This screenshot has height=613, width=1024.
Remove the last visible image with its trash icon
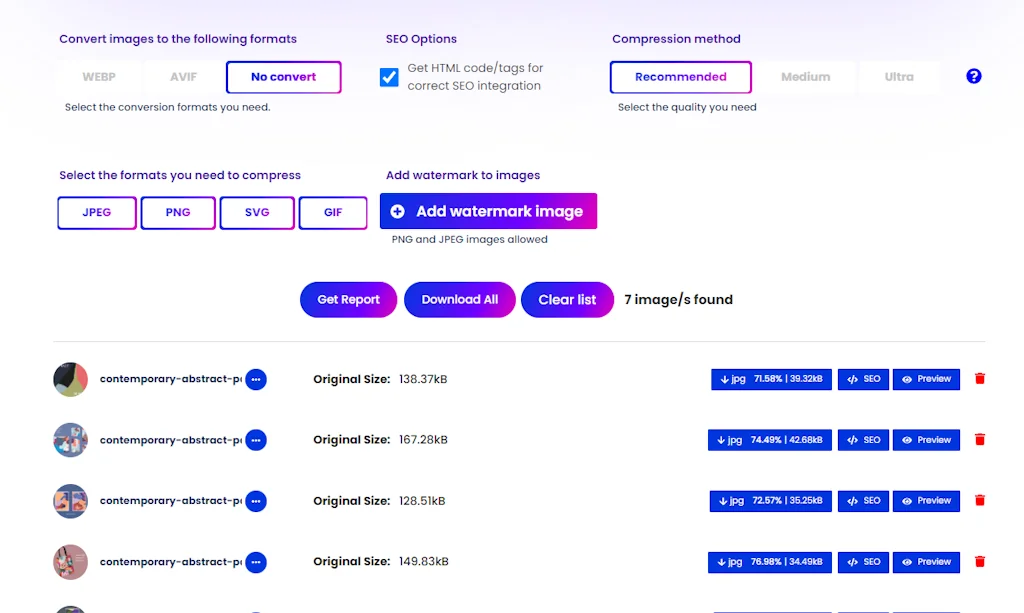point(979,562)
